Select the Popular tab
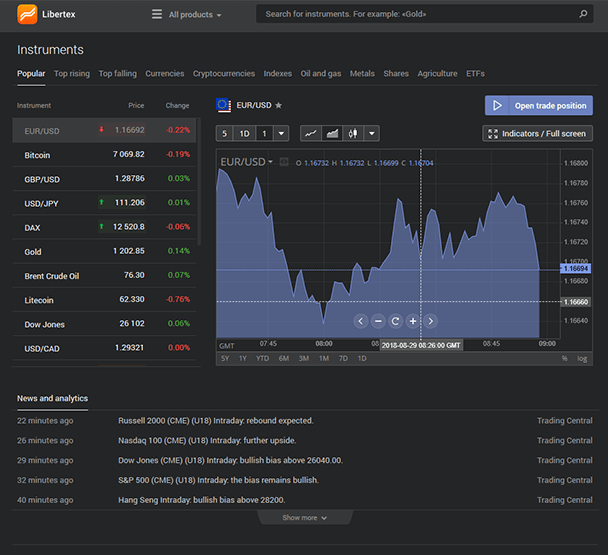The image size is (608, 555). pos(31,74)
